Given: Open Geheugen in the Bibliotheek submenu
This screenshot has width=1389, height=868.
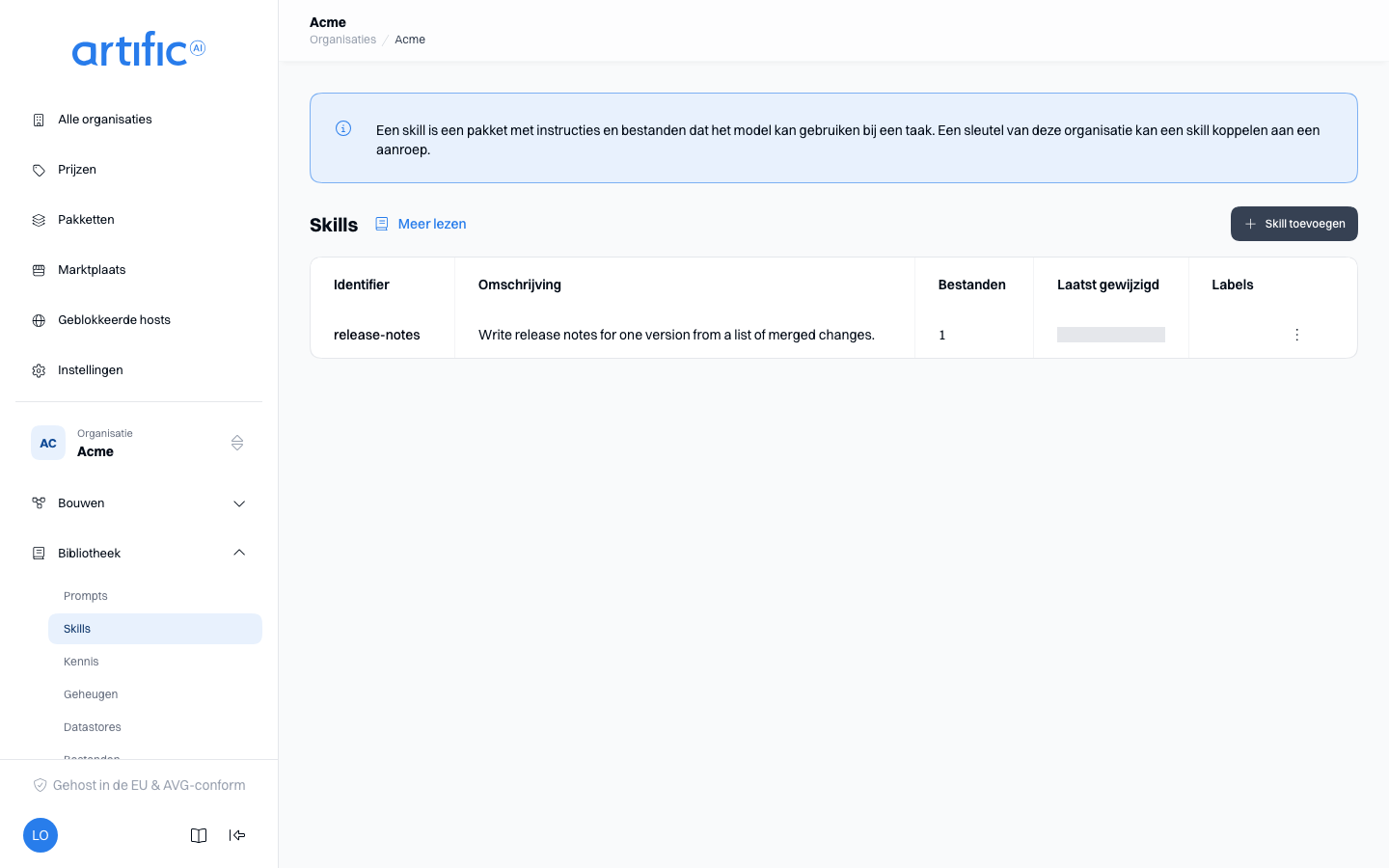Looking at the screenshot, I should pos(155,694).
